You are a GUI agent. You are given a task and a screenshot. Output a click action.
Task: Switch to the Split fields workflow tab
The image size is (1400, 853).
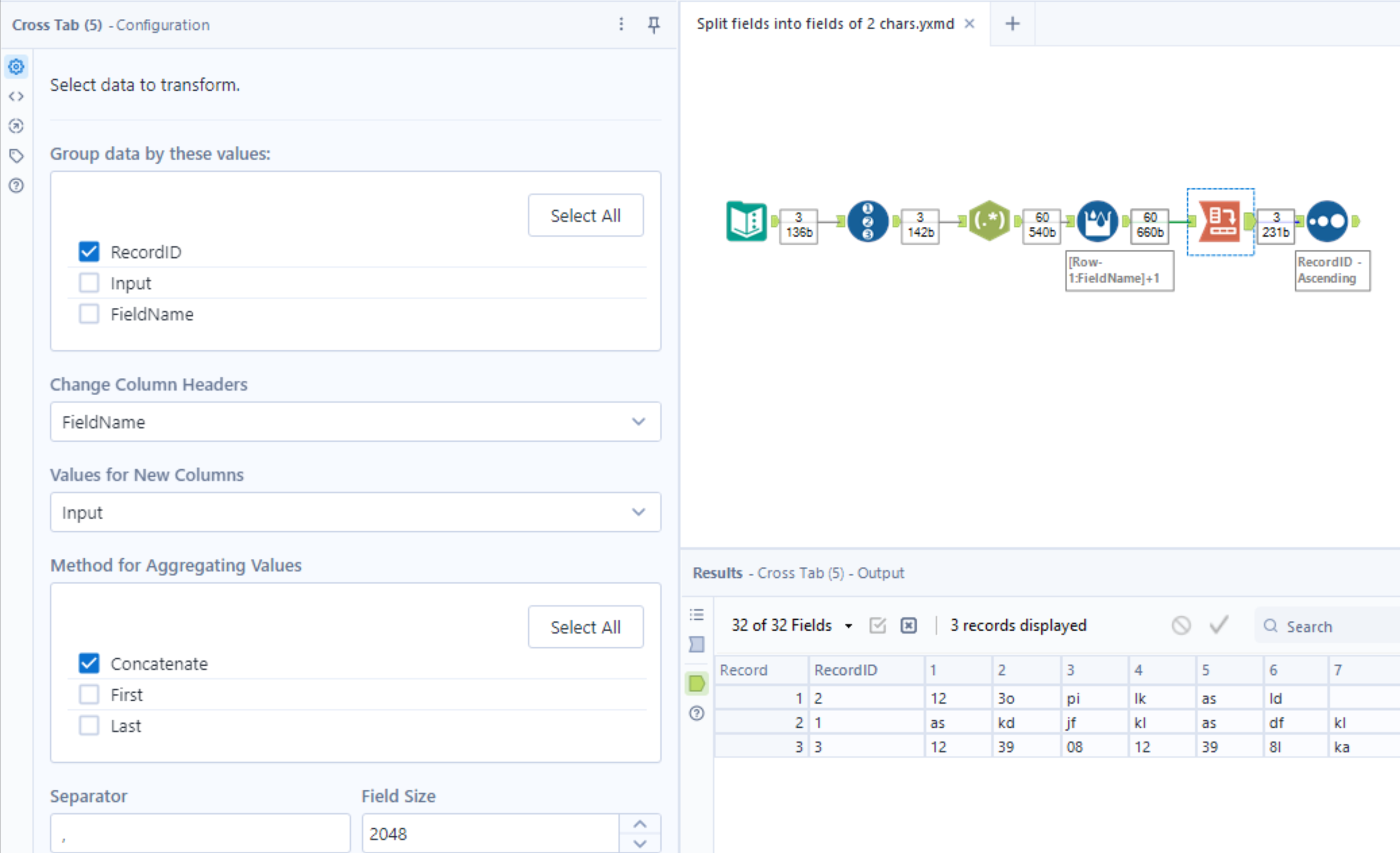click(825, 24)
